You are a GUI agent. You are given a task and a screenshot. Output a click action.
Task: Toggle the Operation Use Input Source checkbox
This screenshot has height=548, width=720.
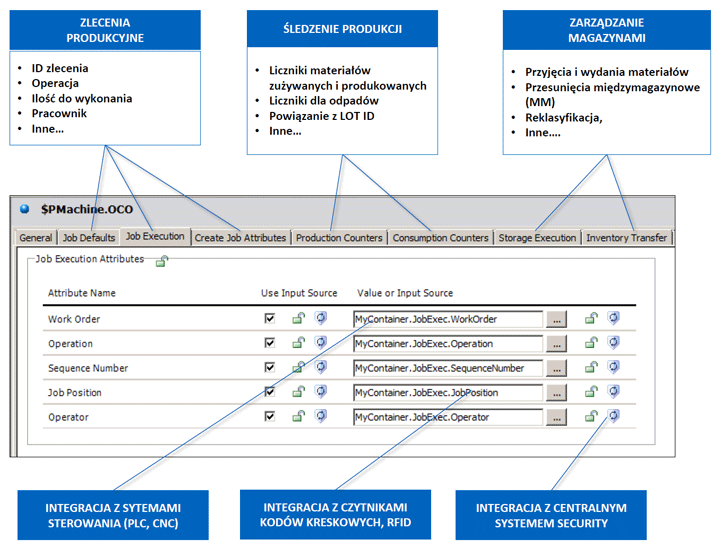pyautogui.click(x=269, y=343)
